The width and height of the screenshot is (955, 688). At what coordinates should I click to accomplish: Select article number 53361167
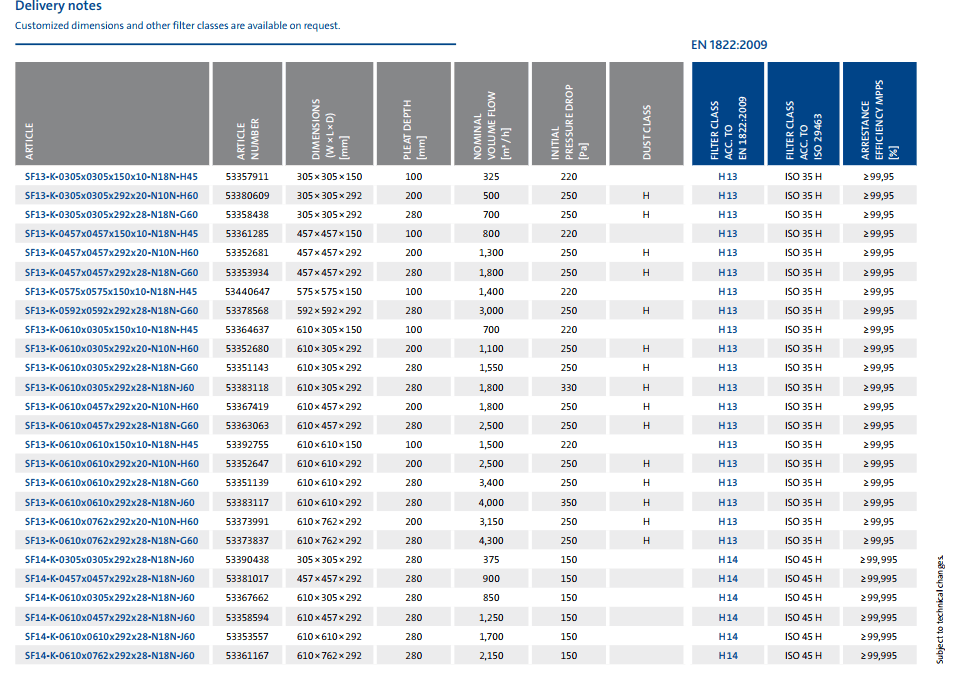click(x=247, y=656)
